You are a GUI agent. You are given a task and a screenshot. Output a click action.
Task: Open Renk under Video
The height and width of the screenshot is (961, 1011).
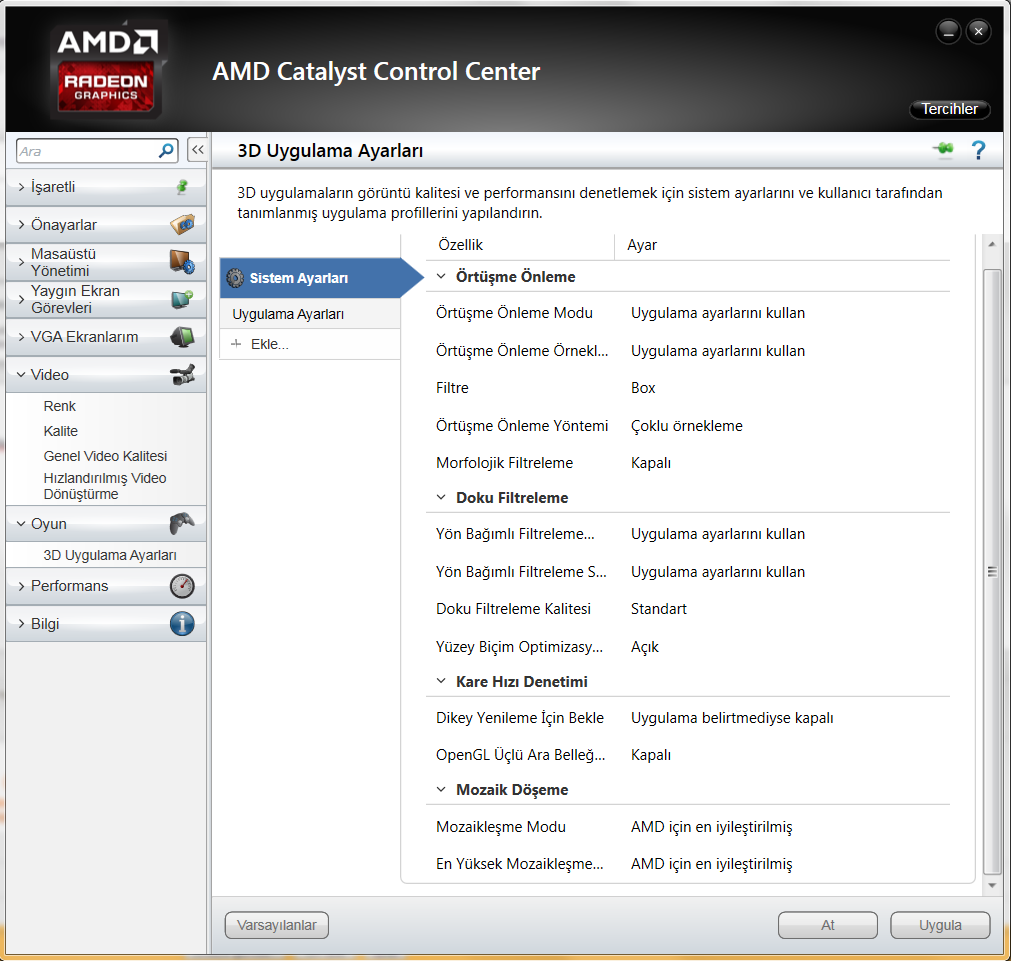[x=59, y=406]
